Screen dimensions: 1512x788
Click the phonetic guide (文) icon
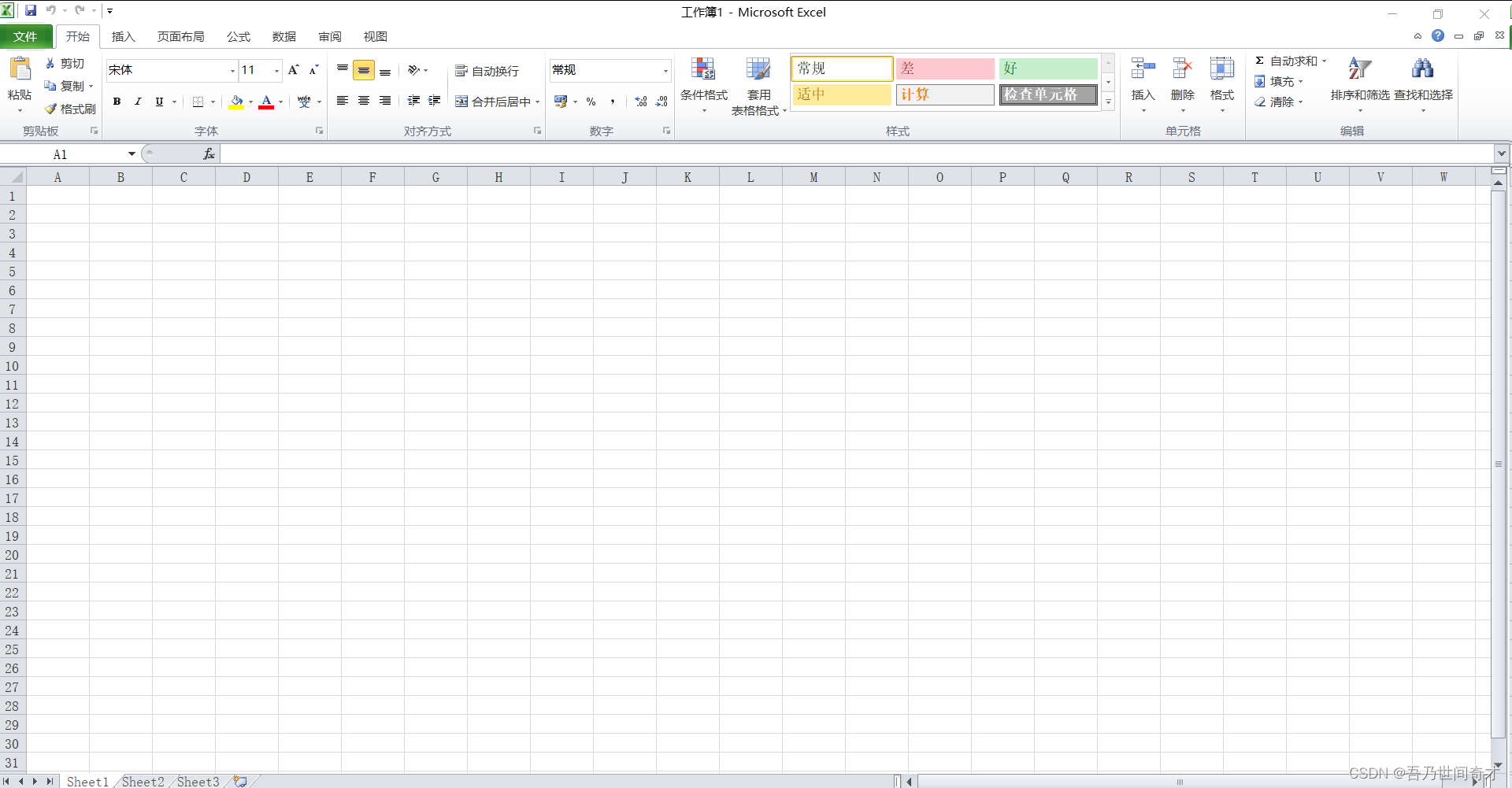304,102
